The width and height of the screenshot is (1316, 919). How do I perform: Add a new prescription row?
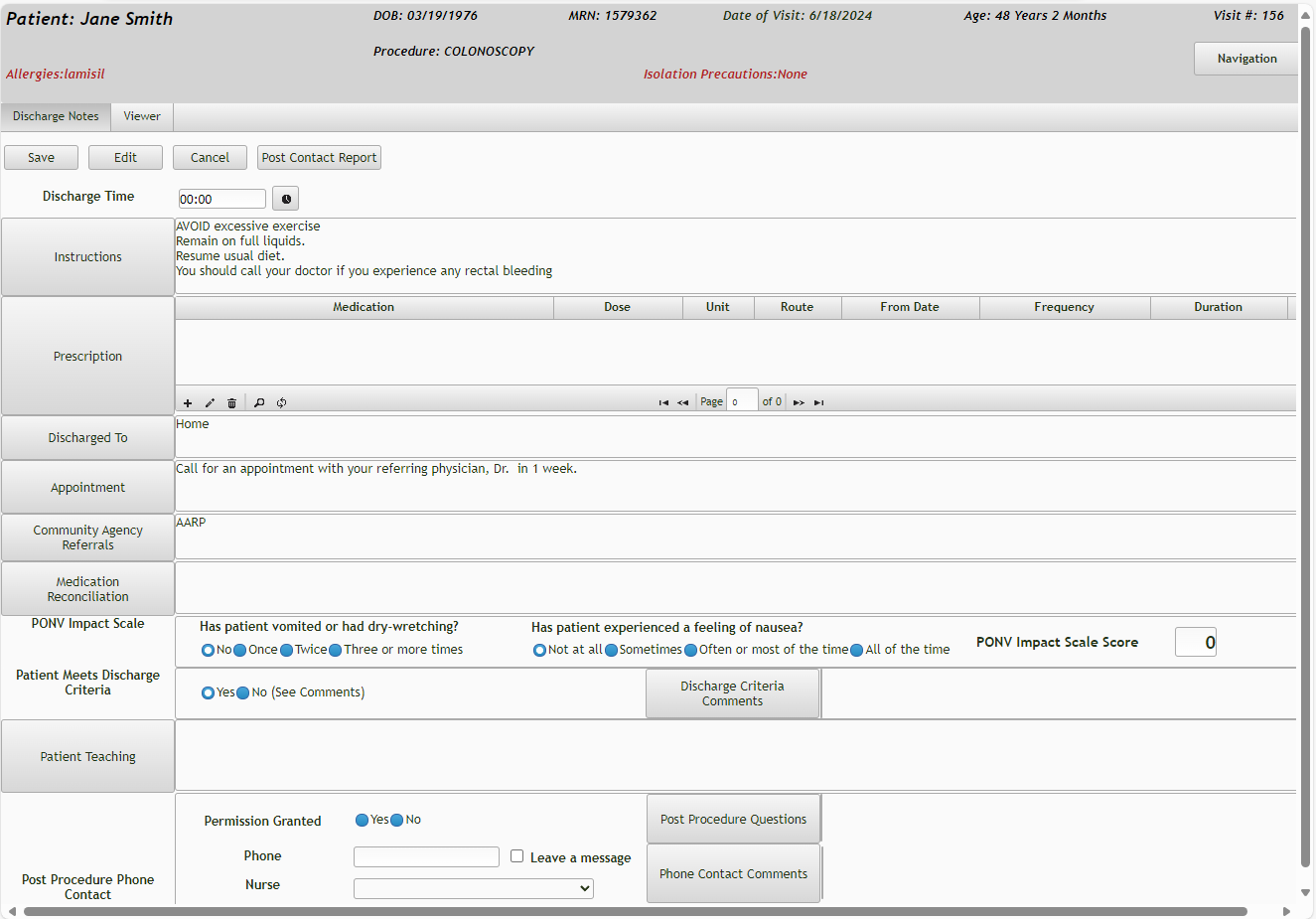[188, 403]
